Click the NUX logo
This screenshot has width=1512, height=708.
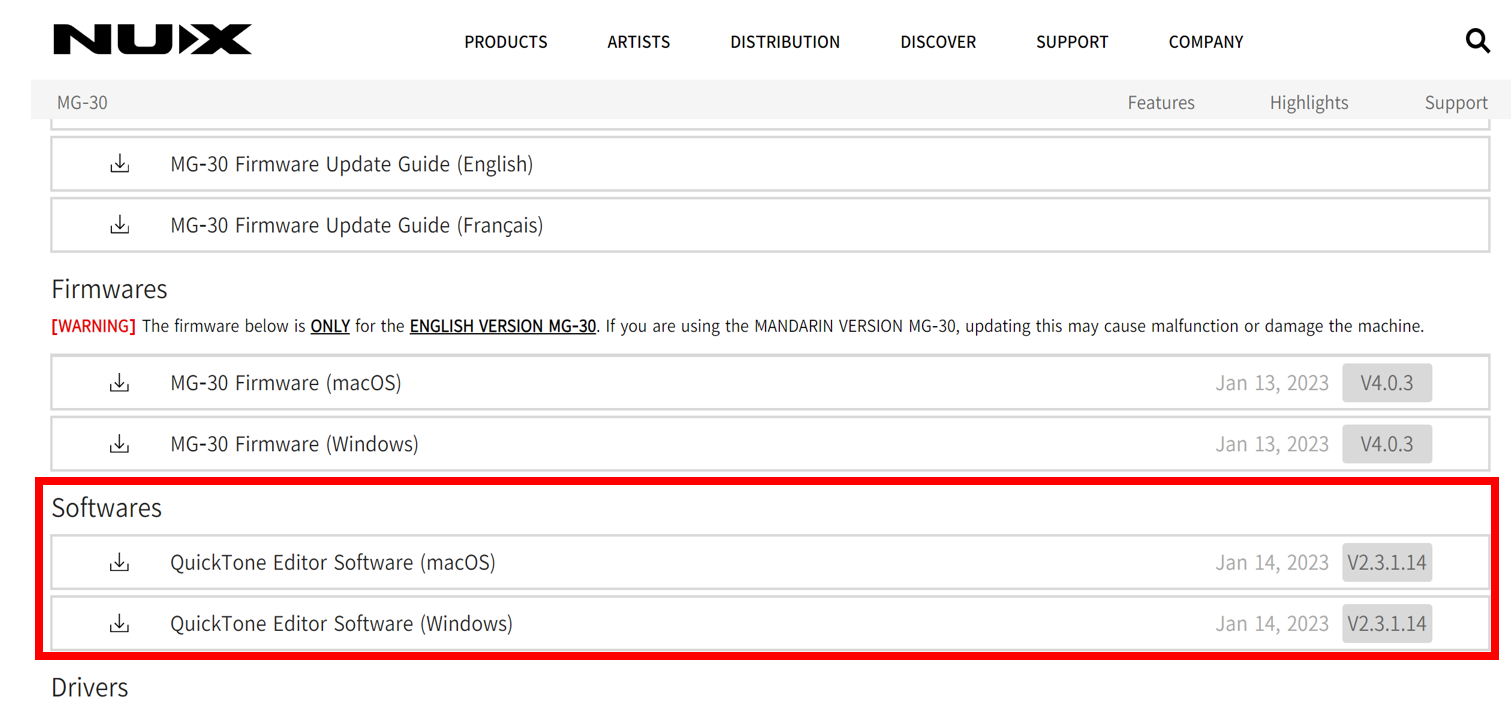click(x=152, y=40)
